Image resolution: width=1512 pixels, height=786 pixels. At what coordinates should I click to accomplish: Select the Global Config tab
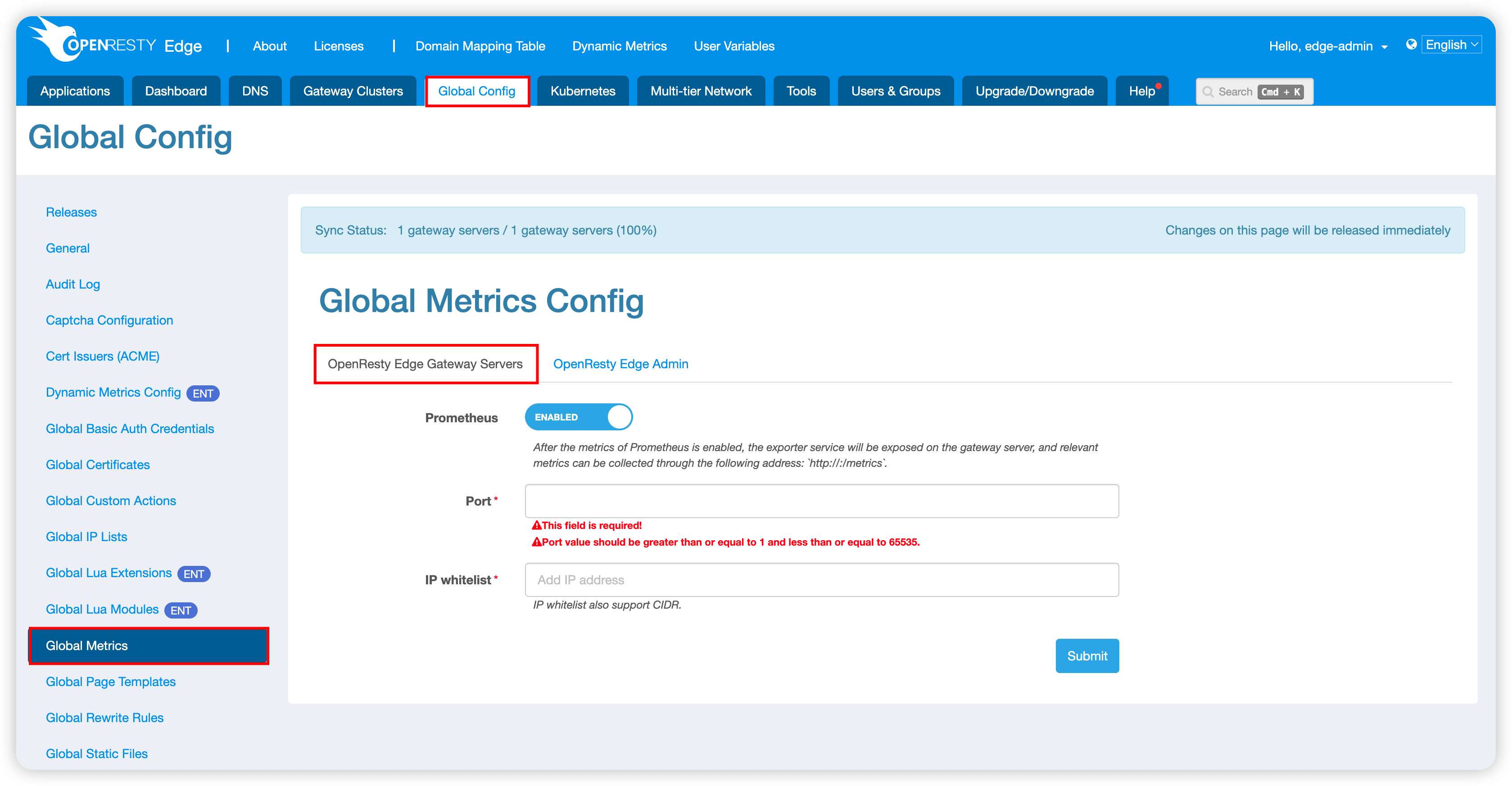click(x=476, y=91)
